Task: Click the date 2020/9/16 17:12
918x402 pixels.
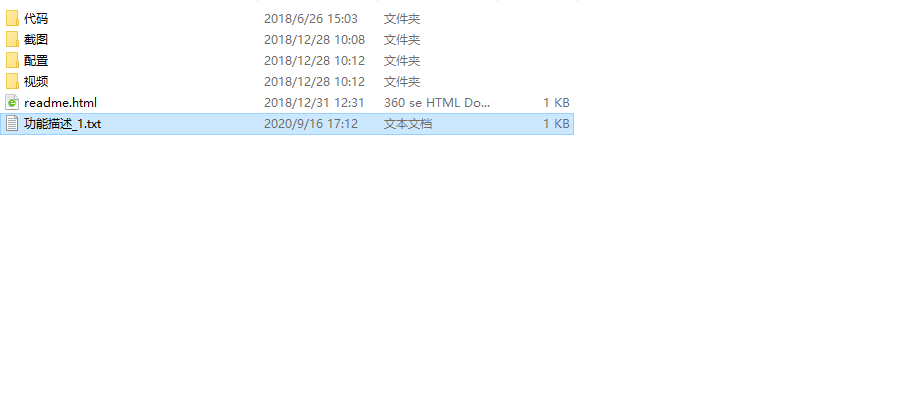Action: 311,123
